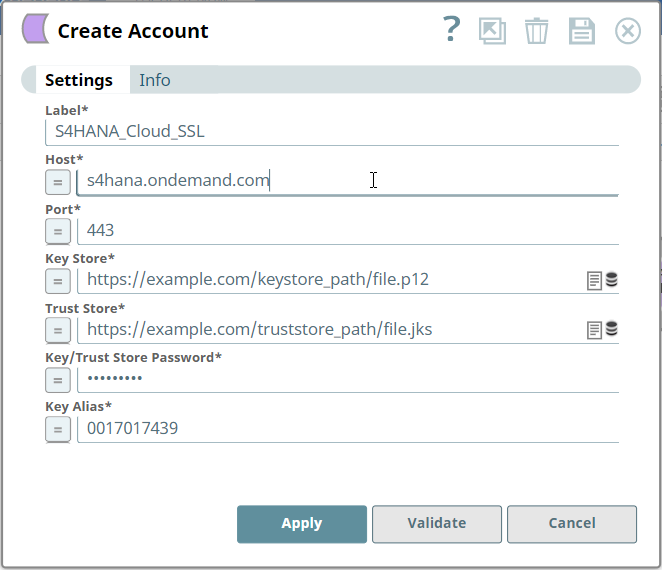Viewport: 662px width, 570px height.
Task: Click the trash delete icon
Action: point(537,30)
